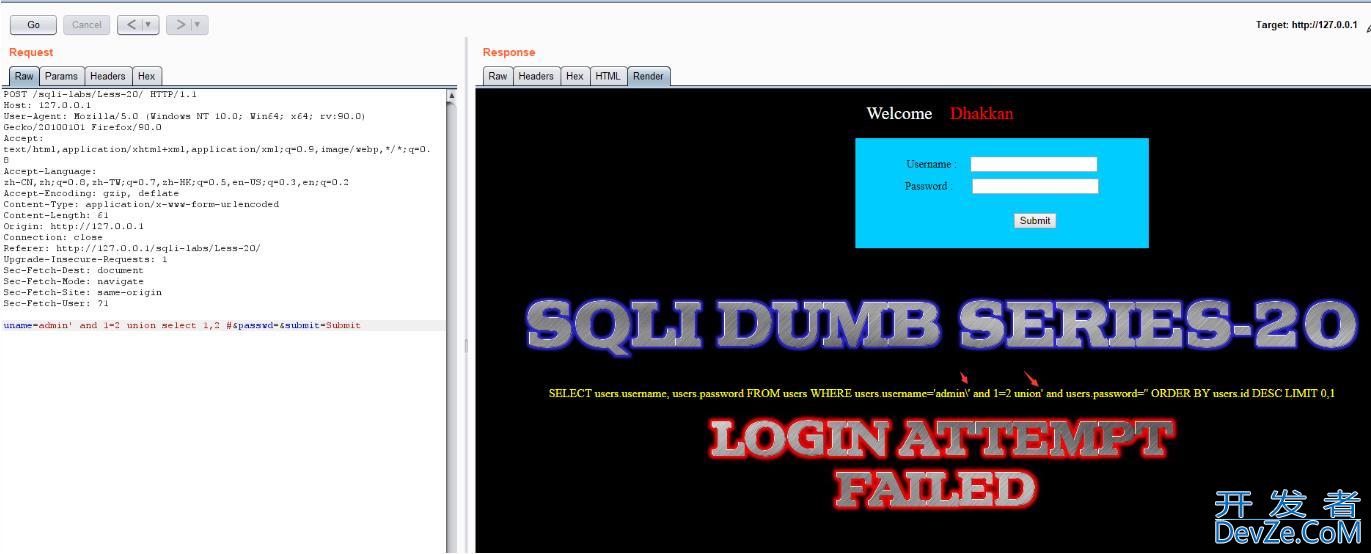Open the back history dropdown arrow

tap(149, 25)
